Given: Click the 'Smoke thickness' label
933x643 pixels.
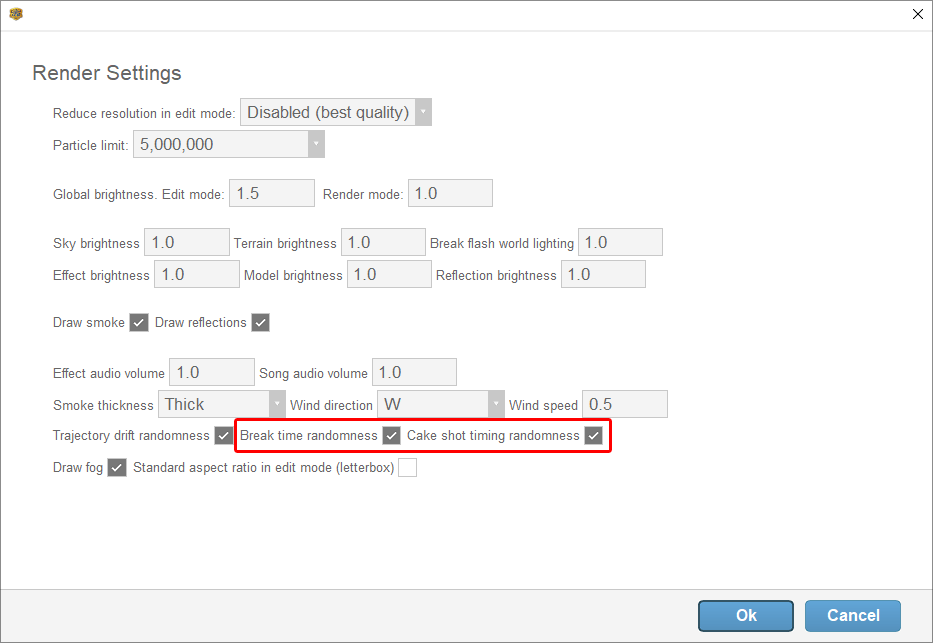Looking at the screenshot, I should [x=104, y=405].
